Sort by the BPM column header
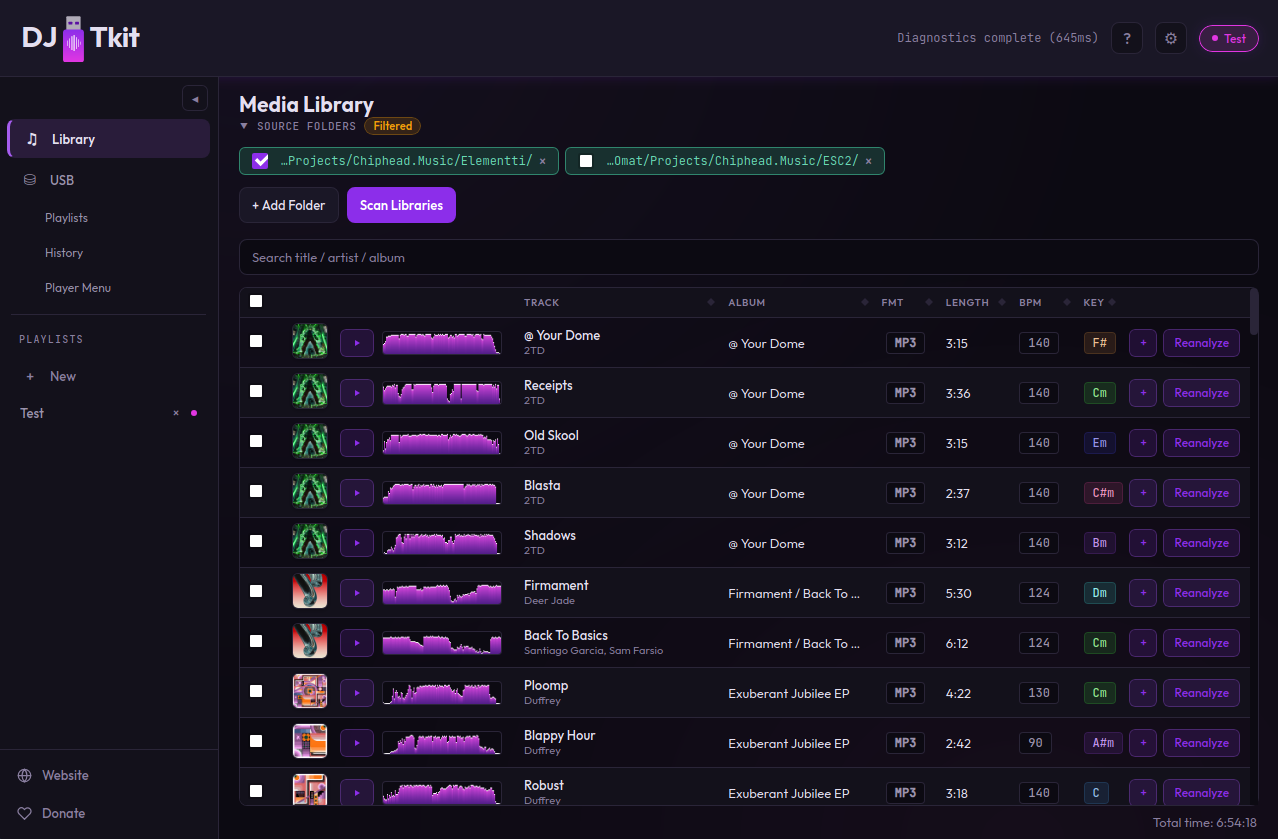This screenshot has width=1278, height=839. [x=1030, y=302]
